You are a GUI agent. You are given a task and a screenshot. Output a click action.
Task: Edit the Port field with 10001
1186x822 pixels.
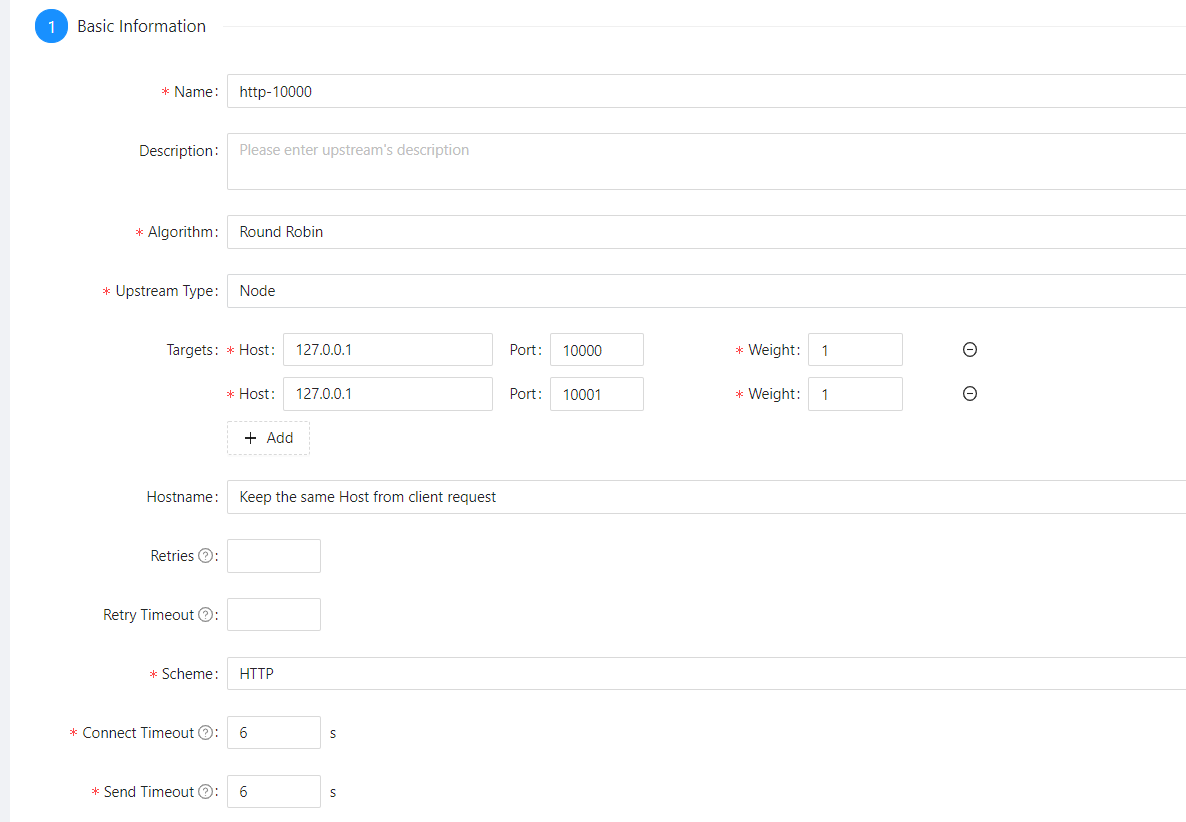tap(597, 394)
